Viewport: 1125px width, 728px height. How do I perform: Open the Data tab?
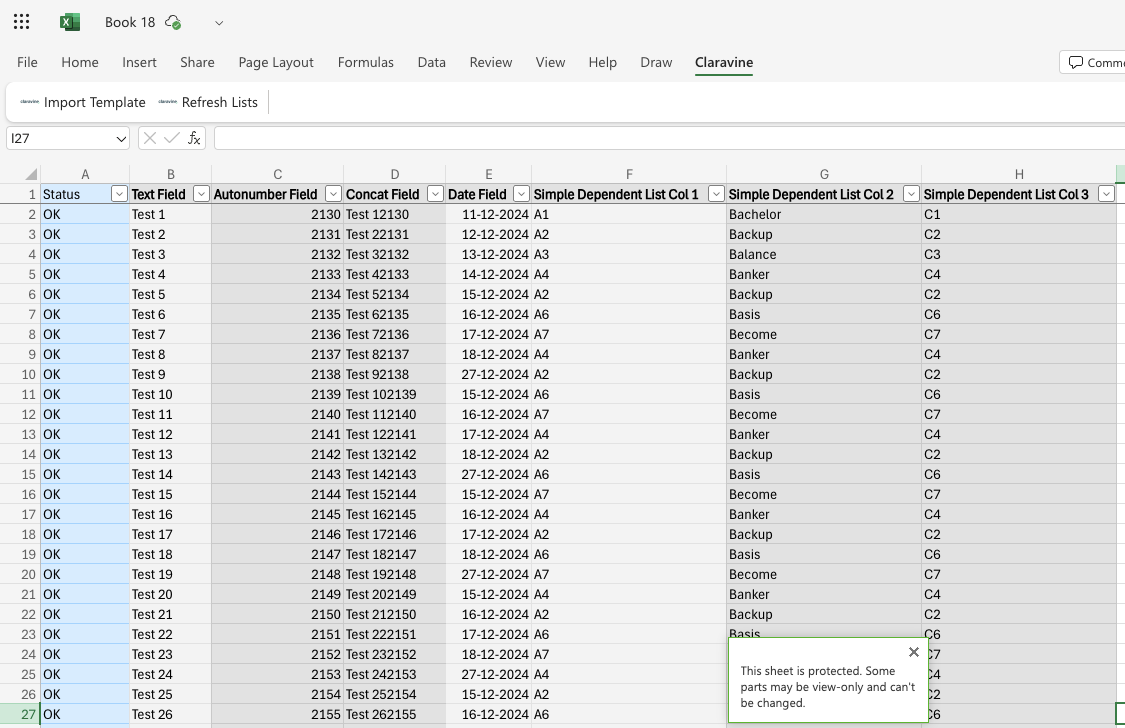pyautogui.click(x=432, y=62)
